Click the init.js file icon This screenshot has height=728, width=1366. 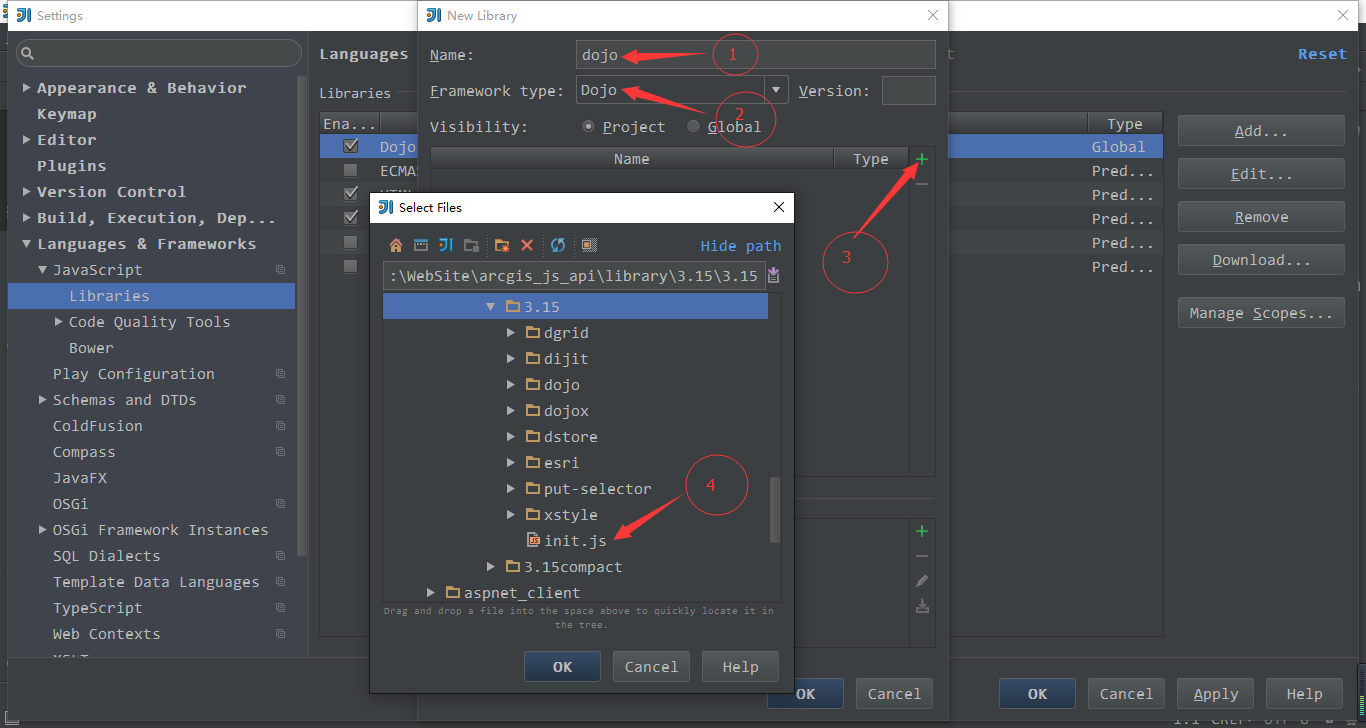click(x=534, y=540)
